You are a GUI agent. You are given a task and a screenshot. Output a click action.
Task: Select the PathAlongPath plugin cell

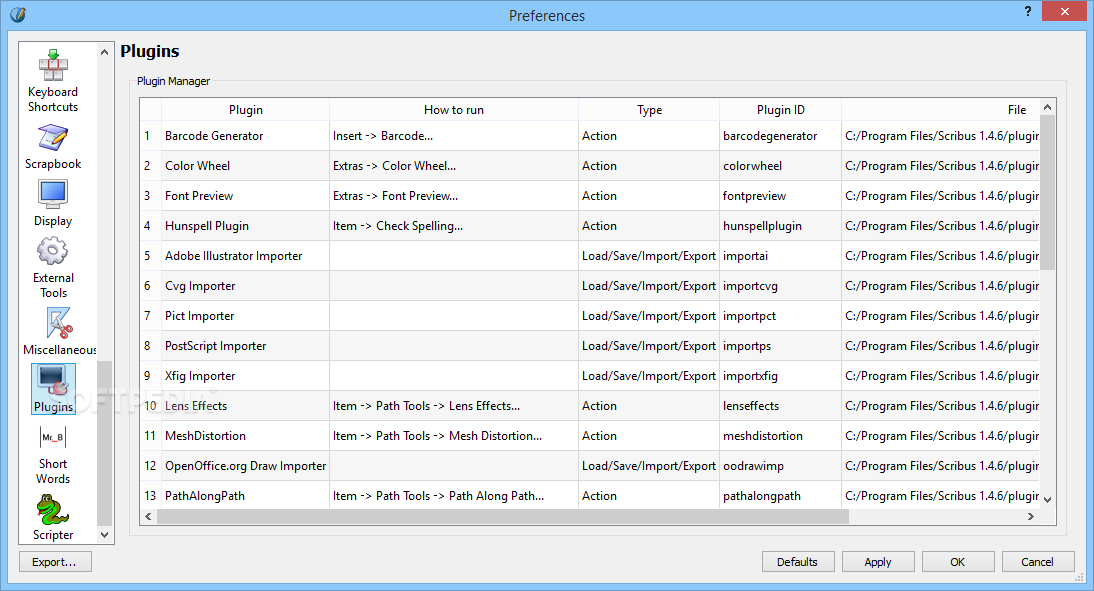tap(246, 495)
